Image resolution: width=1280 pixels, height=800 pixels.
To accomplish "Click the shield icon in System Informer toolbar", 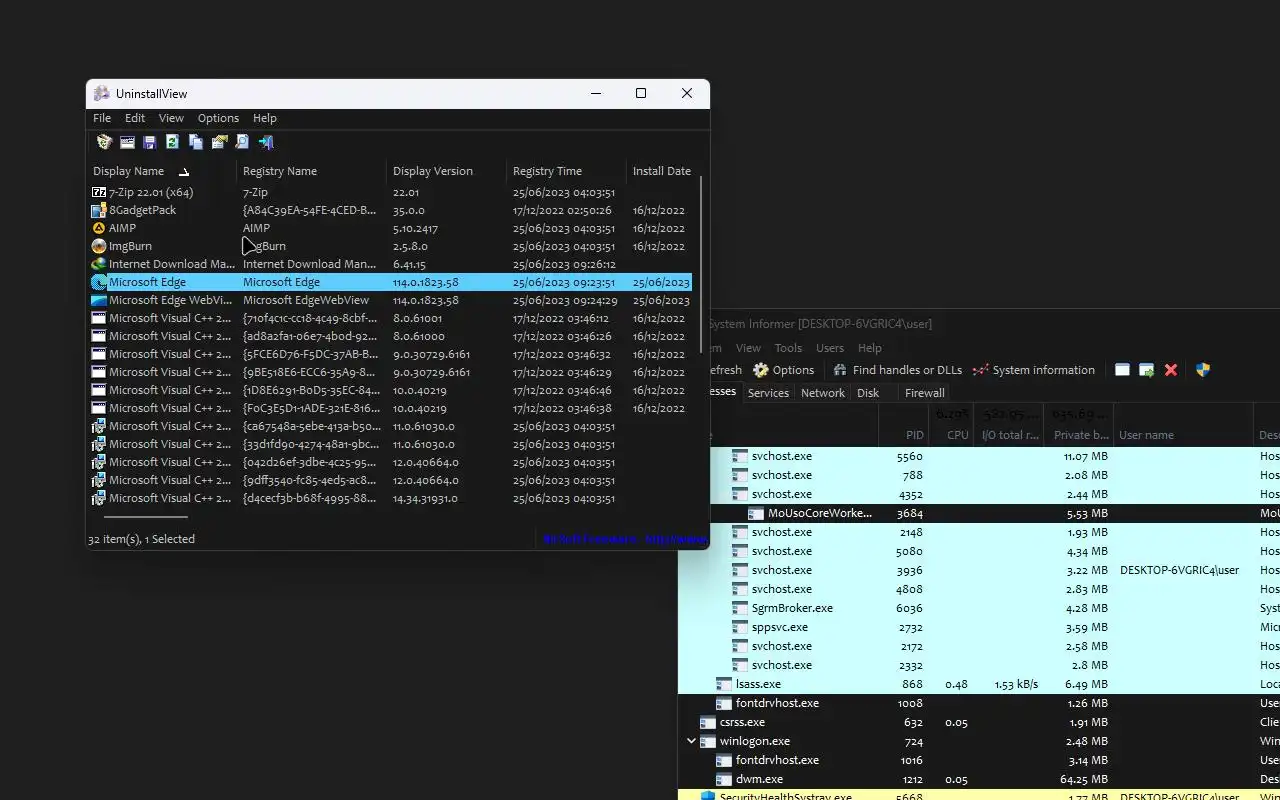I will [1203, 370].
